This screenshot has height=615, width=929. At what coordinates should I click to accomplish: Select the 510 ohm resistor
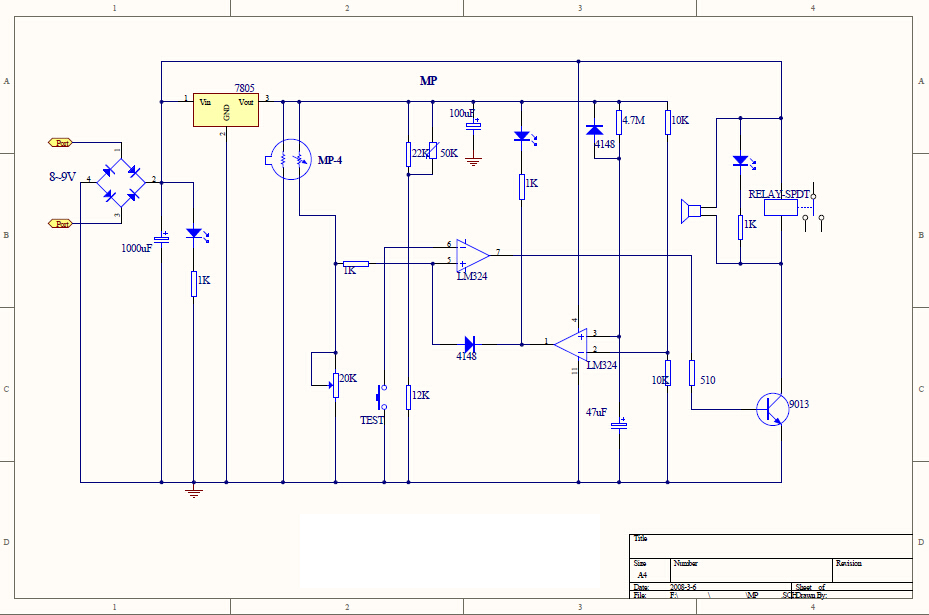click(x=691, y=372)
